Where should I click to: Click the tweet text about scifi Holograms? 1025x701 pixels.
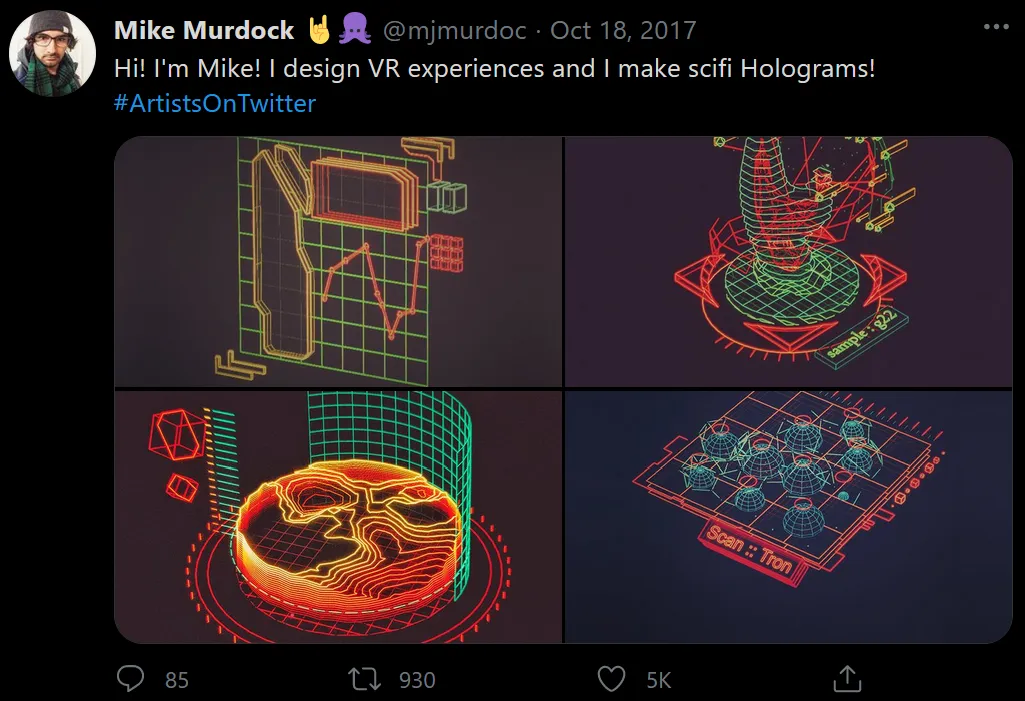[494, 68]
